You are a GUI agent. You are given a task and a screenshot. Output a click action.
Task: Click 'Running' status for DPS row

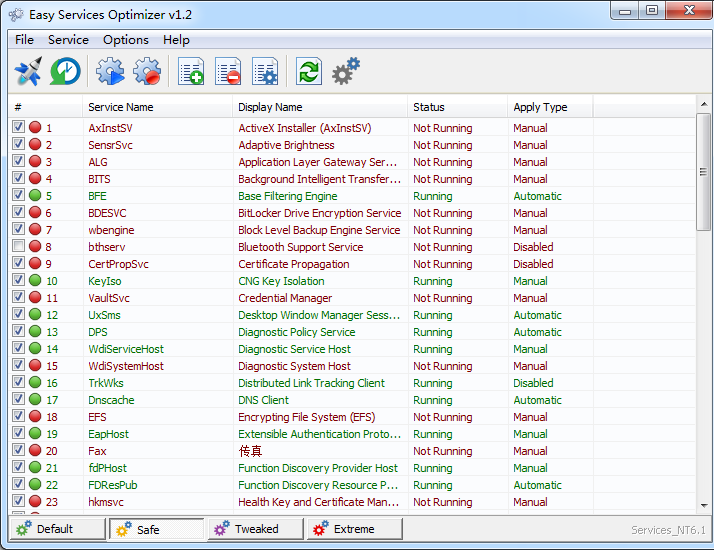click(433, 332)
